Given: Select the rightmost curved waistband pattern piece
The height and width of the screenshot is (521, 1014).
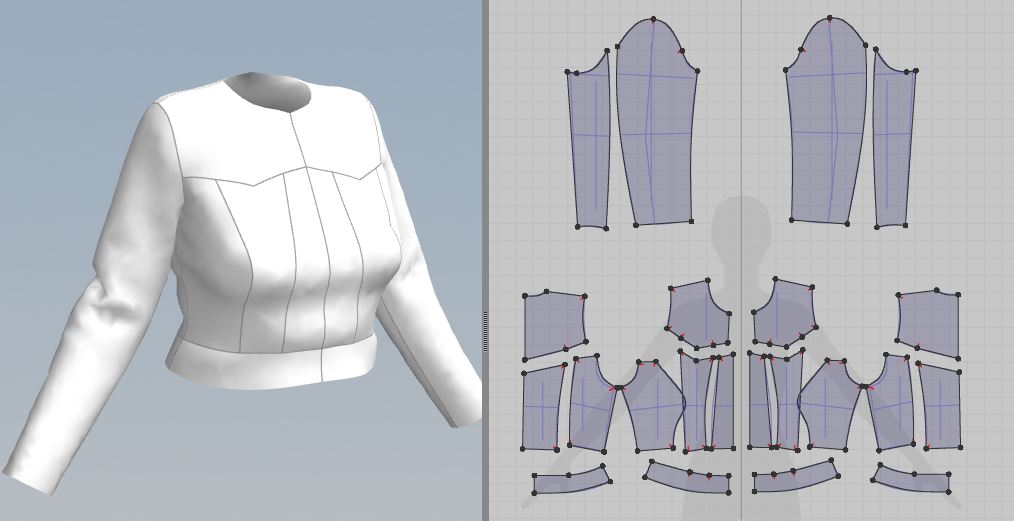Looking at the screenshot, I should click(x=912, y=480).
